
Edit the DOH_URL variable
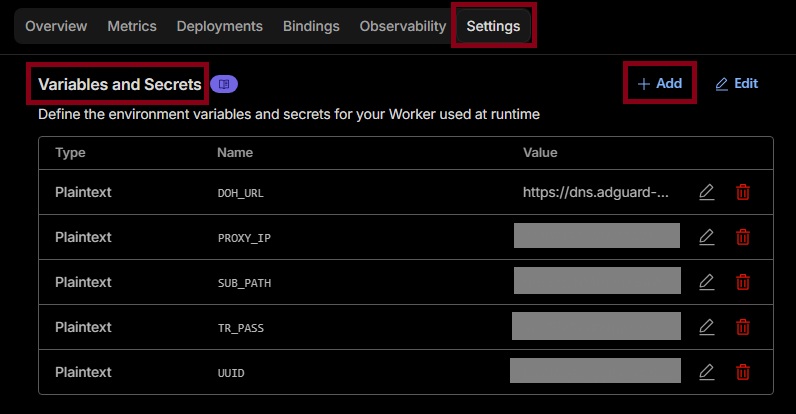[x=707, y=192]
